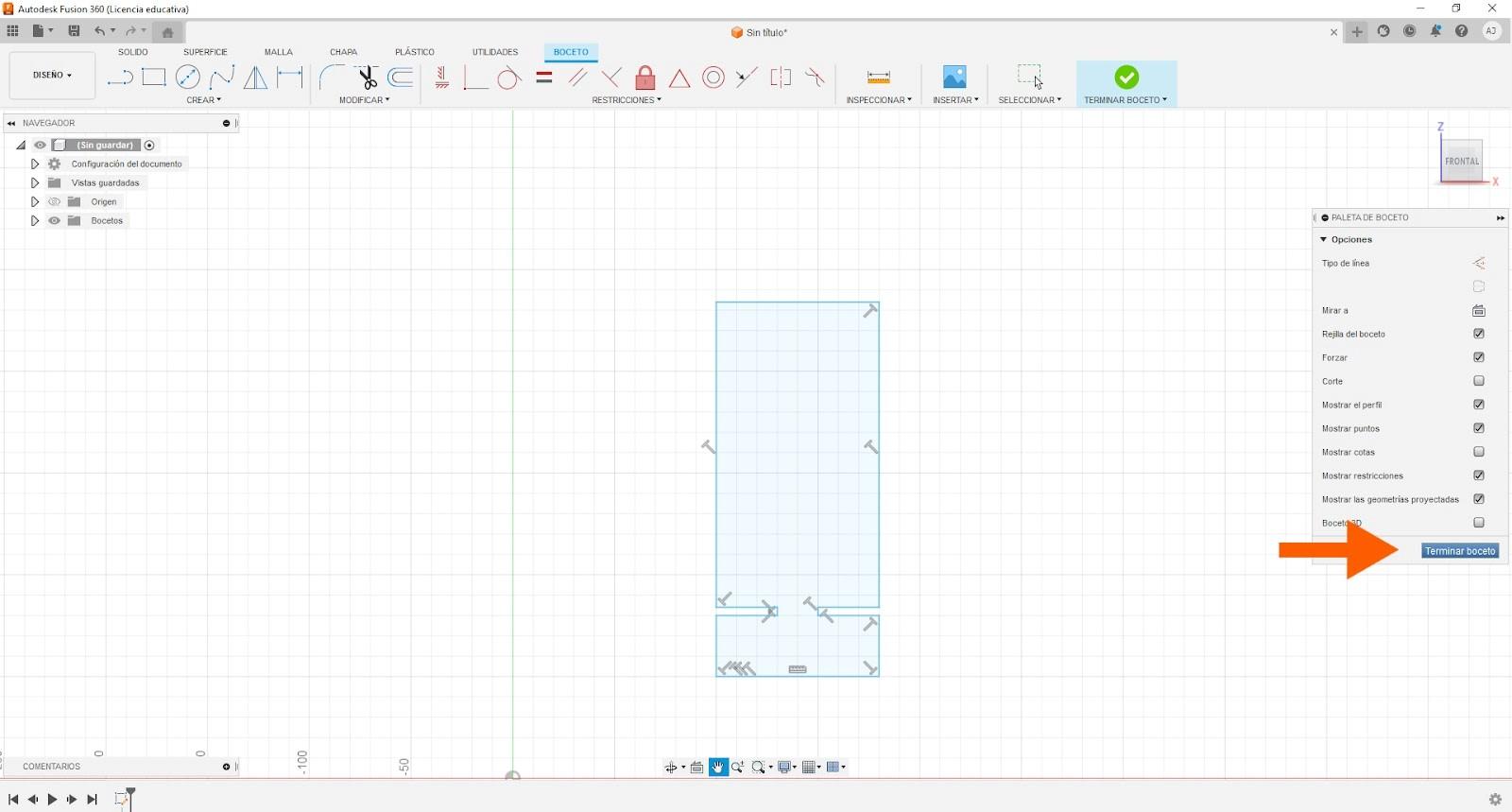Select the Spline sketch tool
This screenshot has height=812, width=1512.
[222, 78]
